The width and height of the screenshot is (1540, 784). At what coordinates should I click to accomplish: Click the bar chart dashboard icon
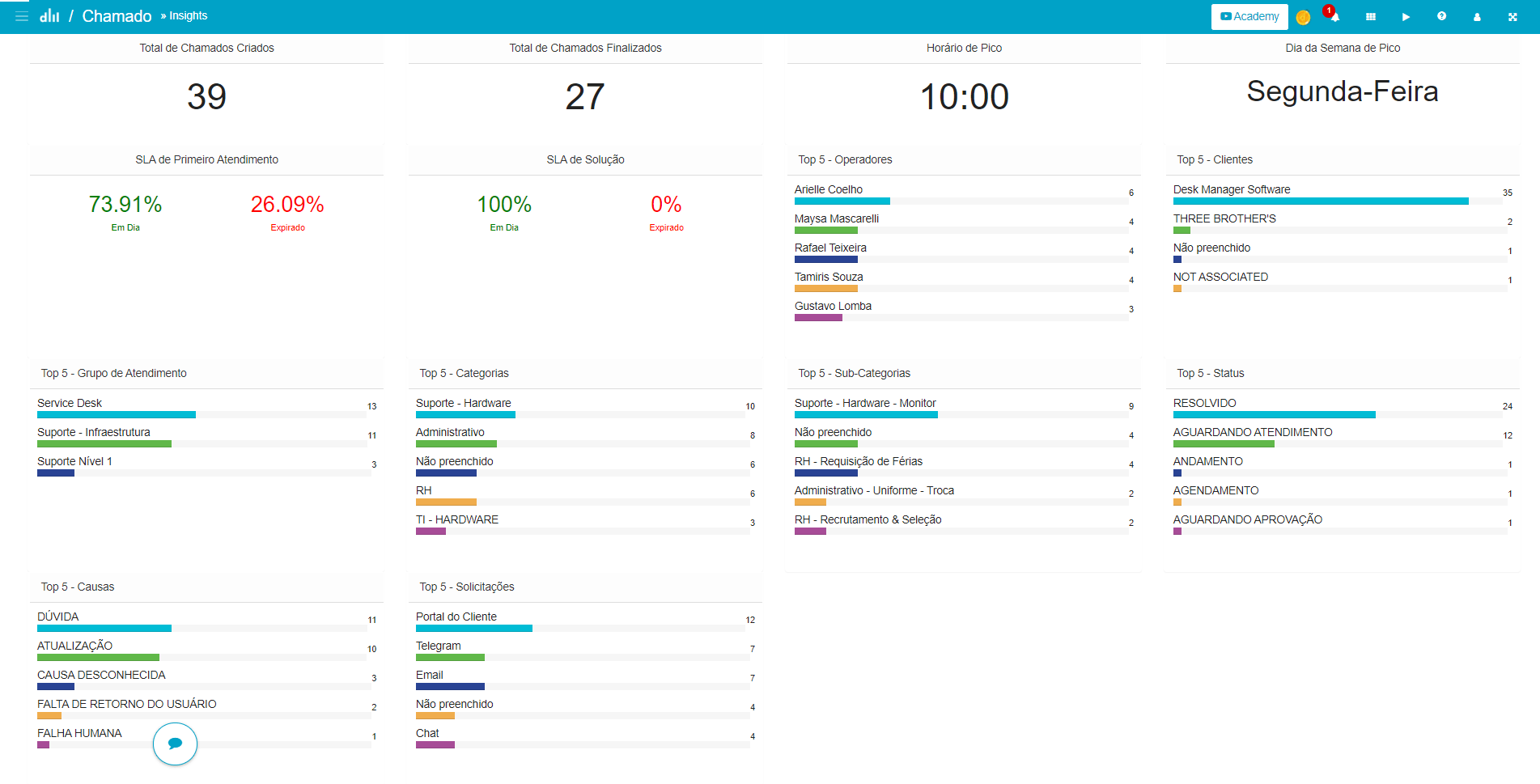click(x=49, y=15)
